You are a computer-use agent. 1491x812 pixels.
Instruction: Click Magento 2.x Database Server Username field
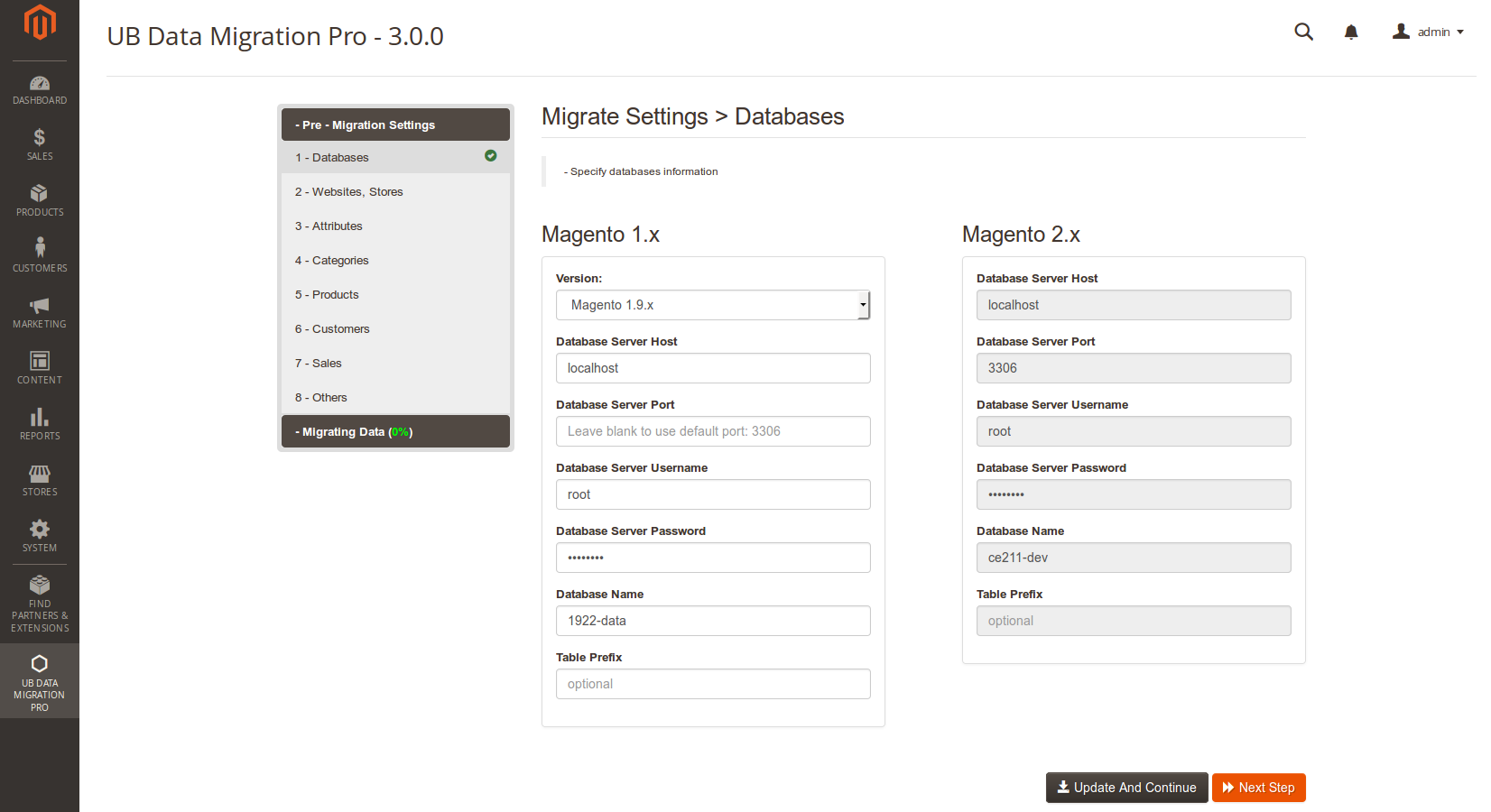pyautogui.click(x=1134, y=431)
